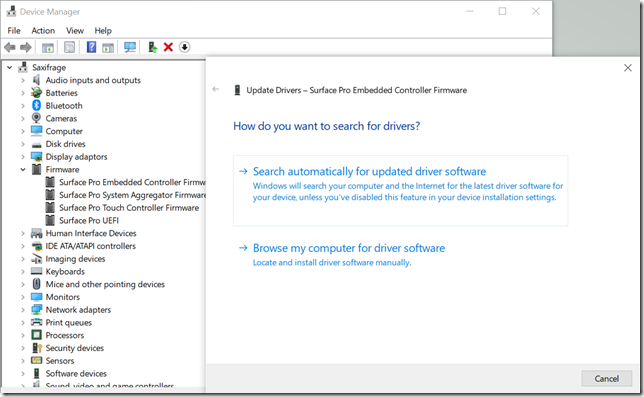The width and height of the screenshot is (644, 397).
Task: Expand the Batteries category arrow
Action: pos(23,93)
